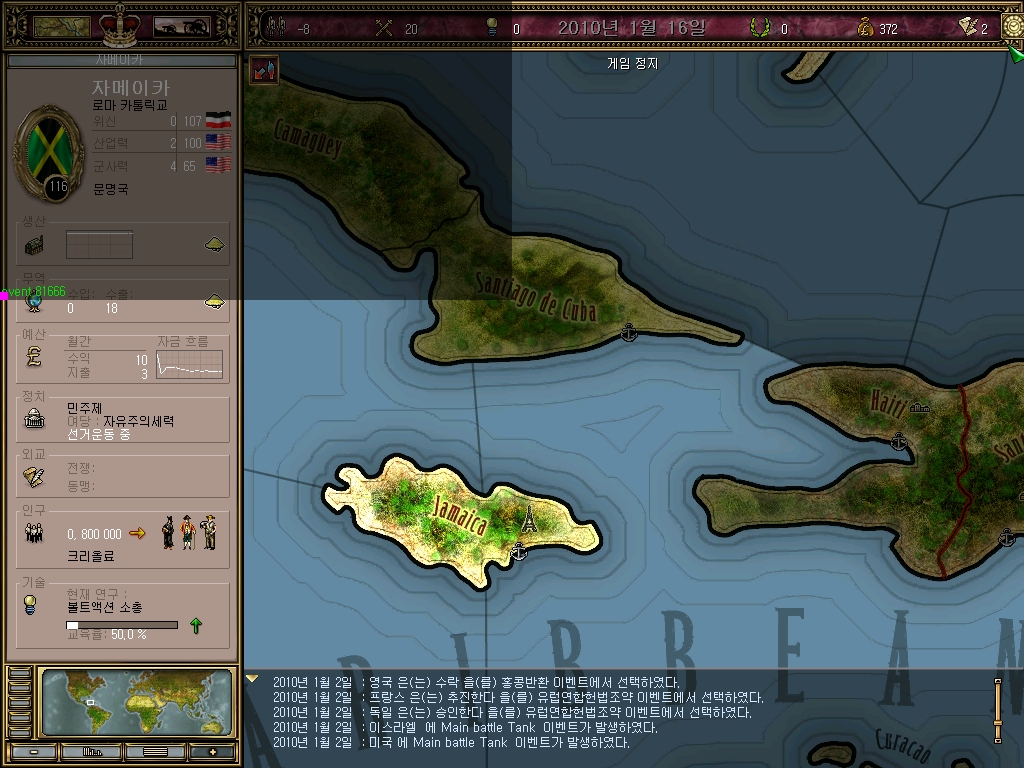Click the date 2010년 1월 16일
The height and width of the screenshot is (768, 1024).
[x=631, y=27]
